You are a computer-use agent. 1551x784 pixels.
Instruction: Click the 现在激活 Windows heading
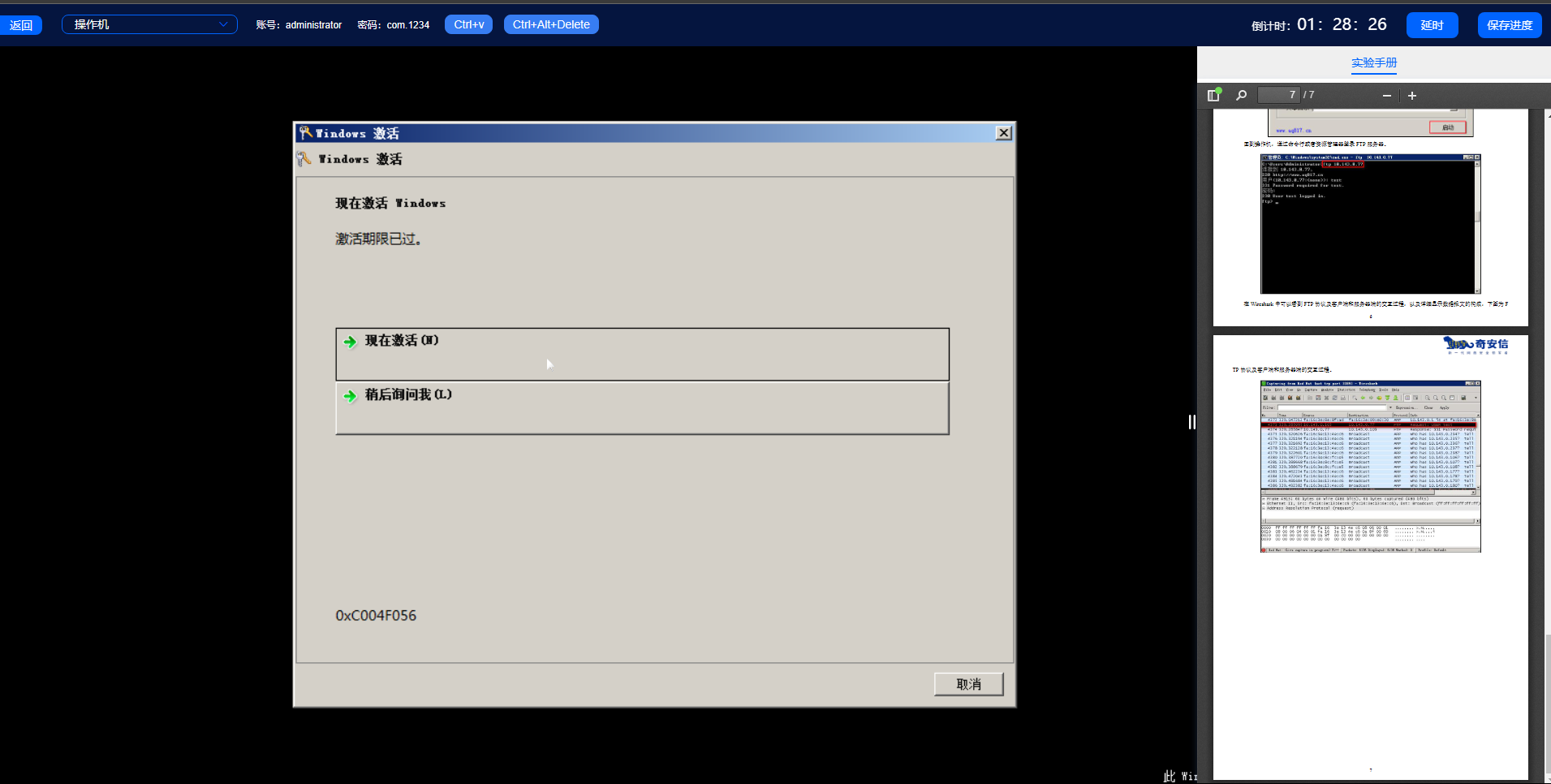click(x=390, y=203)
